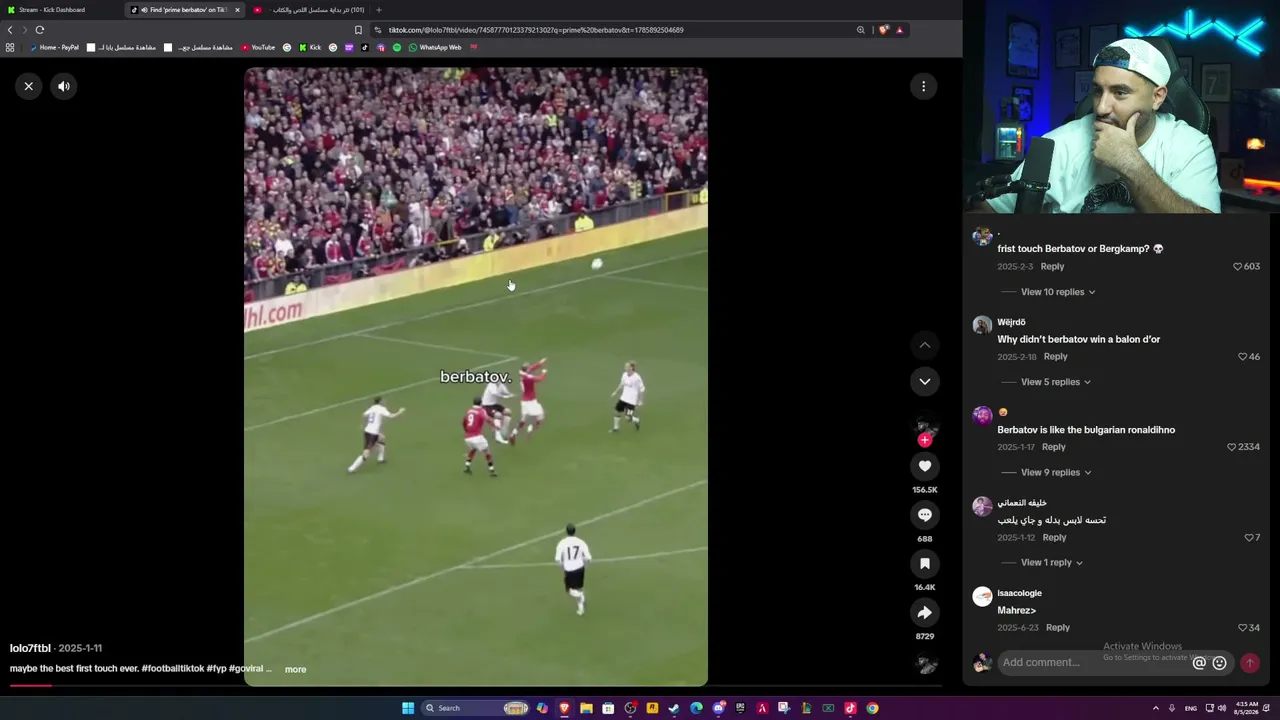
Task: Reply to the 'Berbatov or Bergkamp' comment
Action: tap(1052, 267)
